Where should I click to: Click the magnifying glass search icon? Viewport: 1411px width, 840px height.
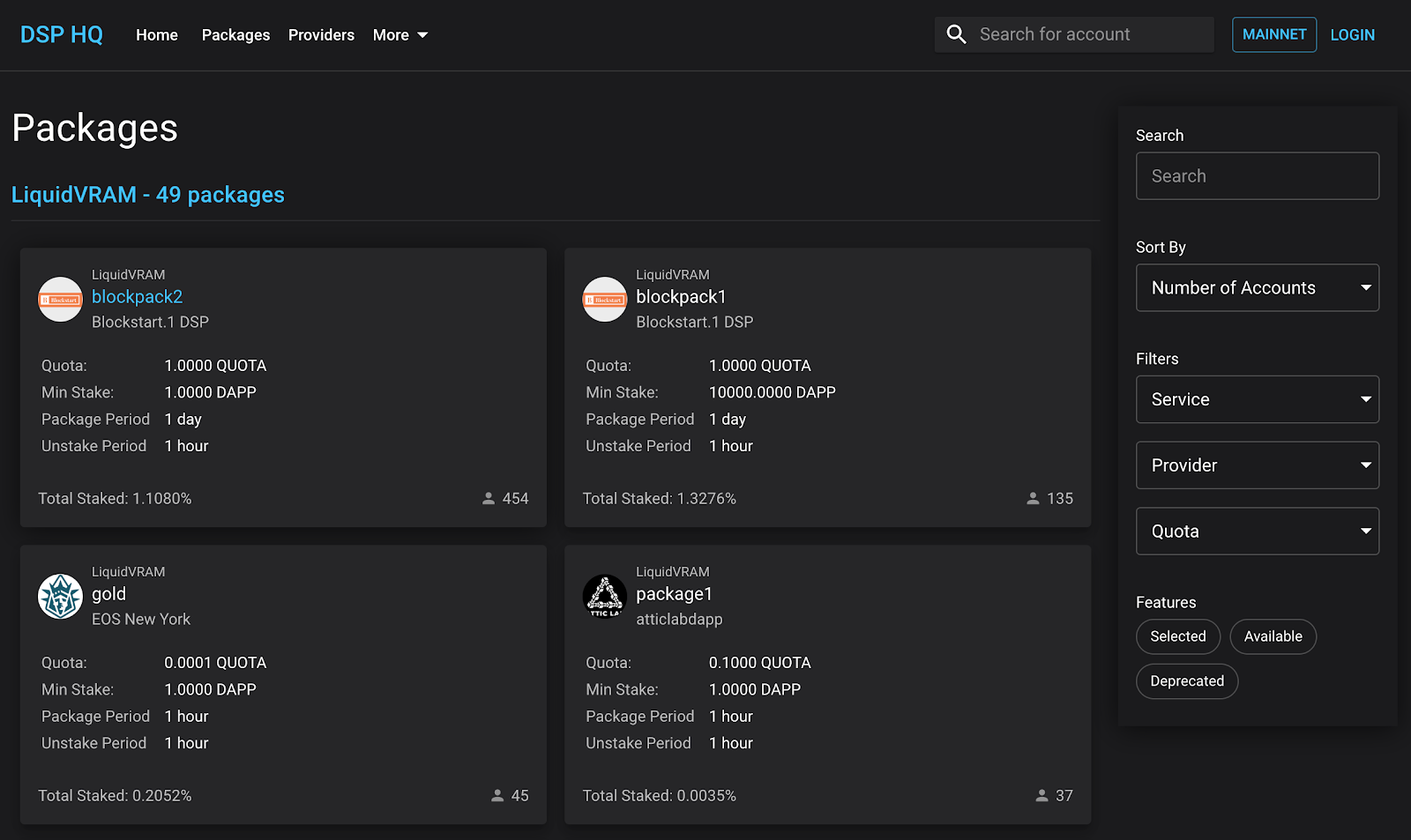956,34
